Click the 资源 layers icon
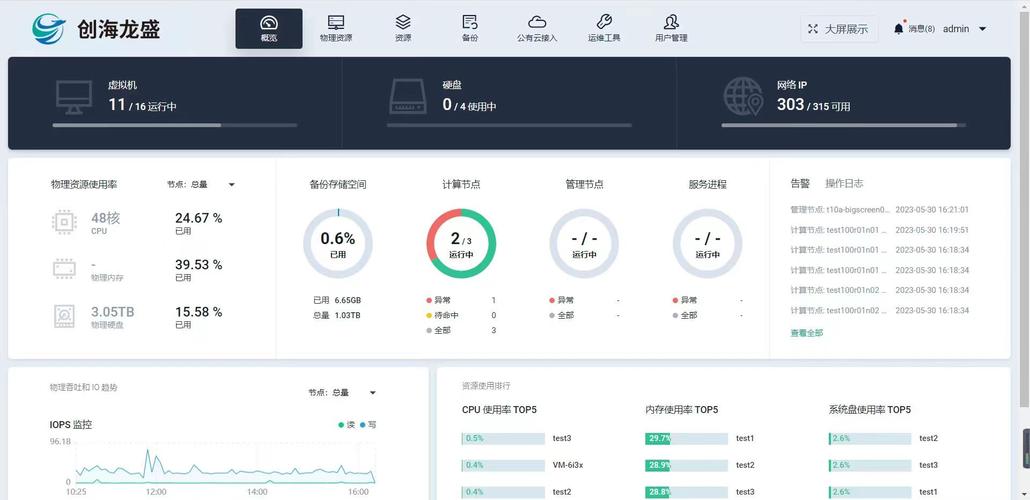 pos(403,23)
